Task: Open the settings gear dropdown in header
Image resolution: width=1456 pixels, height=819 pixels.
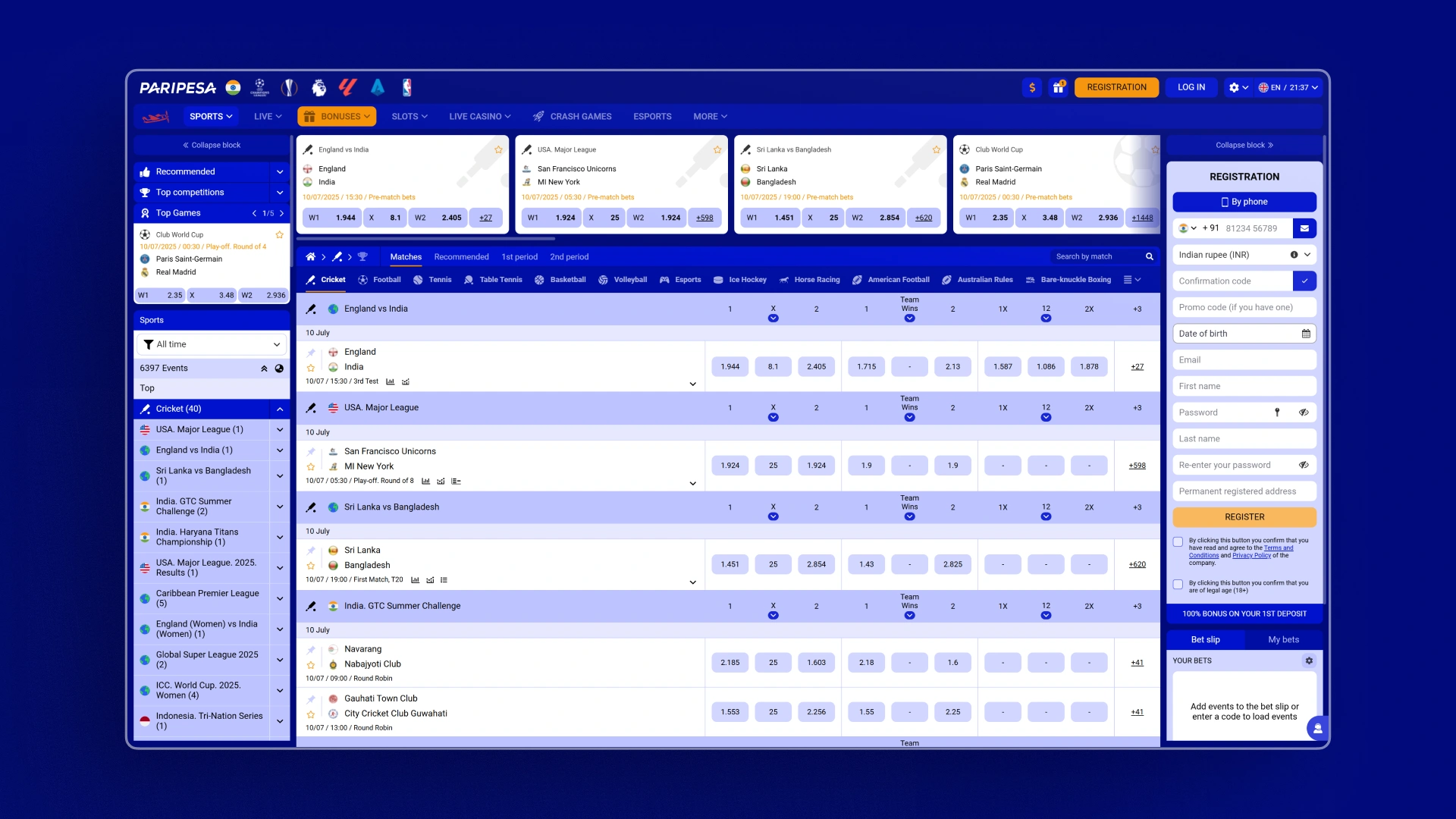Action: [x=1238, y=87]
